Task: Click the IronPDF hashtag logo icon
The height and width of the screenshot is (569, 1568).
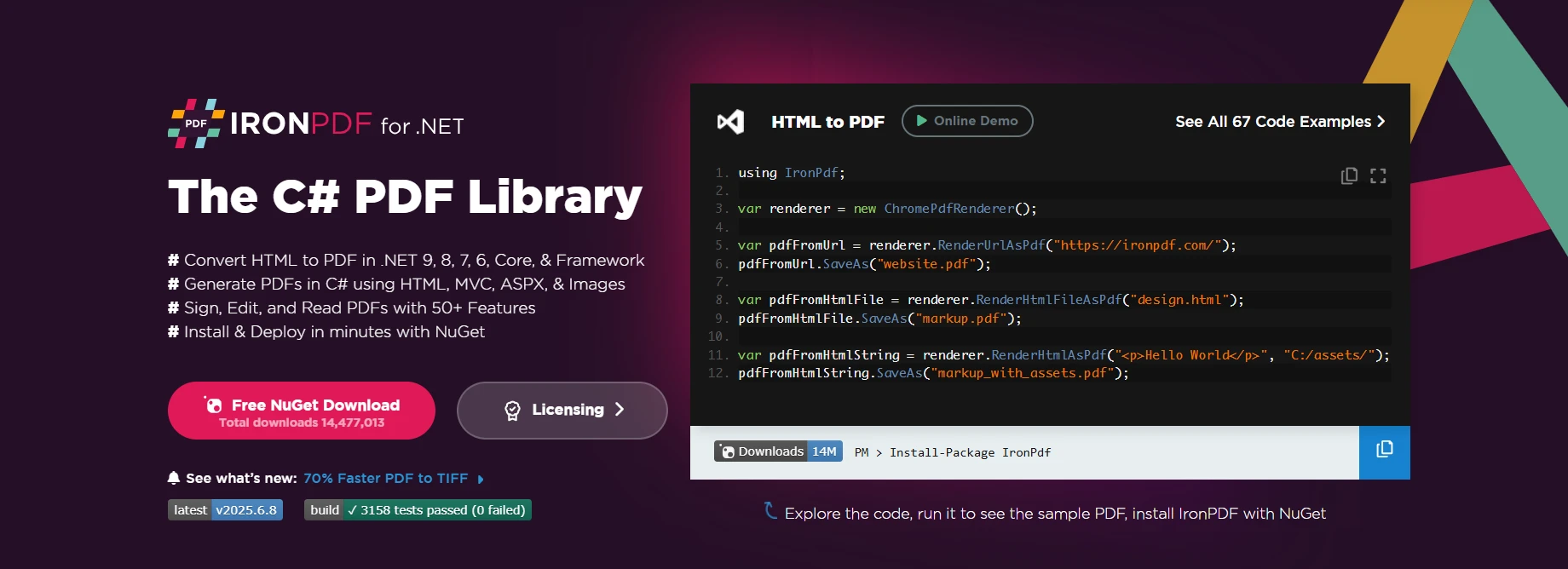Action: click(196, 124)
